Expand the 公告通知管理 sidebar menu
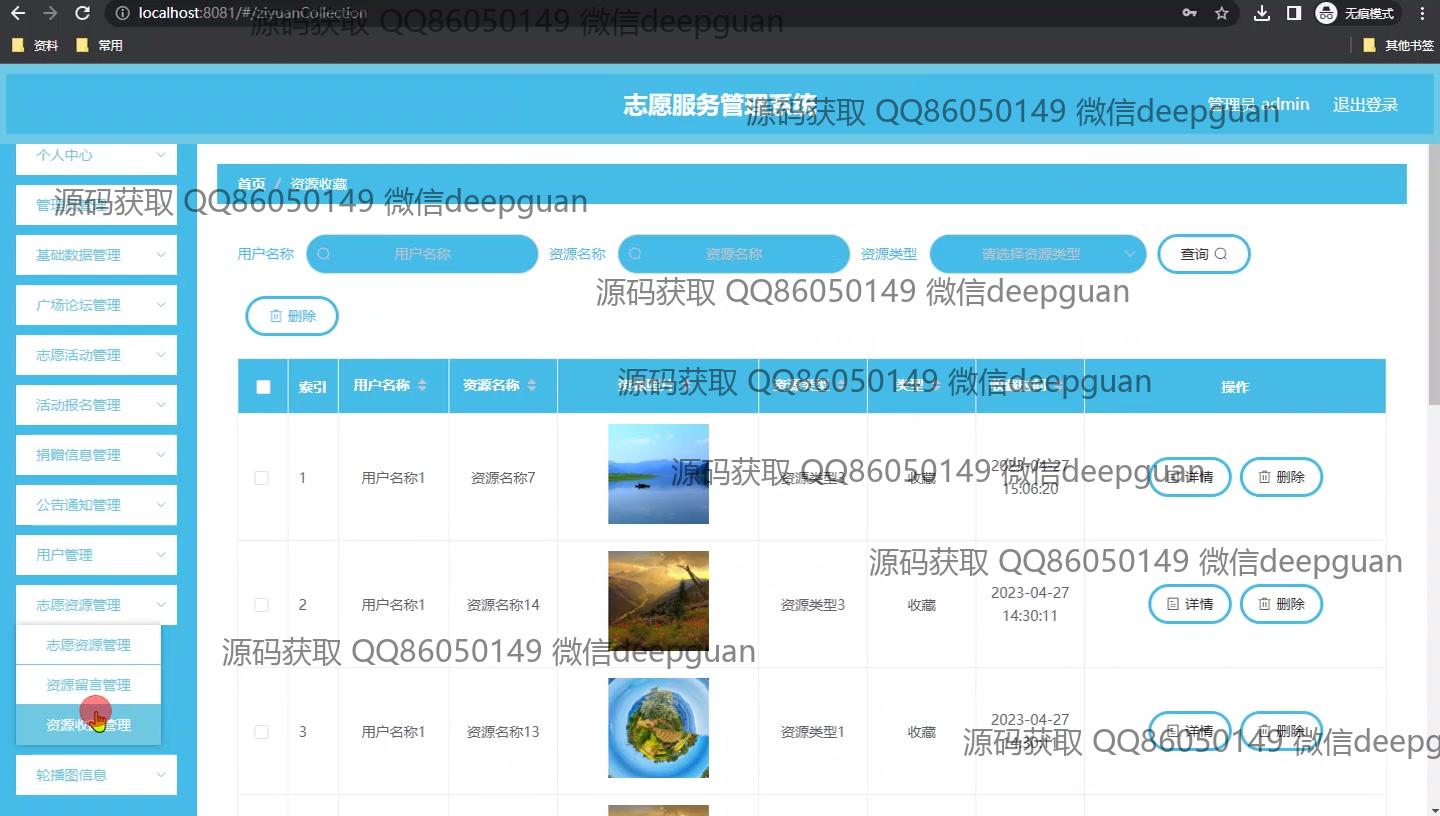This screenshot has width=1440, height=816. point(96,505)
